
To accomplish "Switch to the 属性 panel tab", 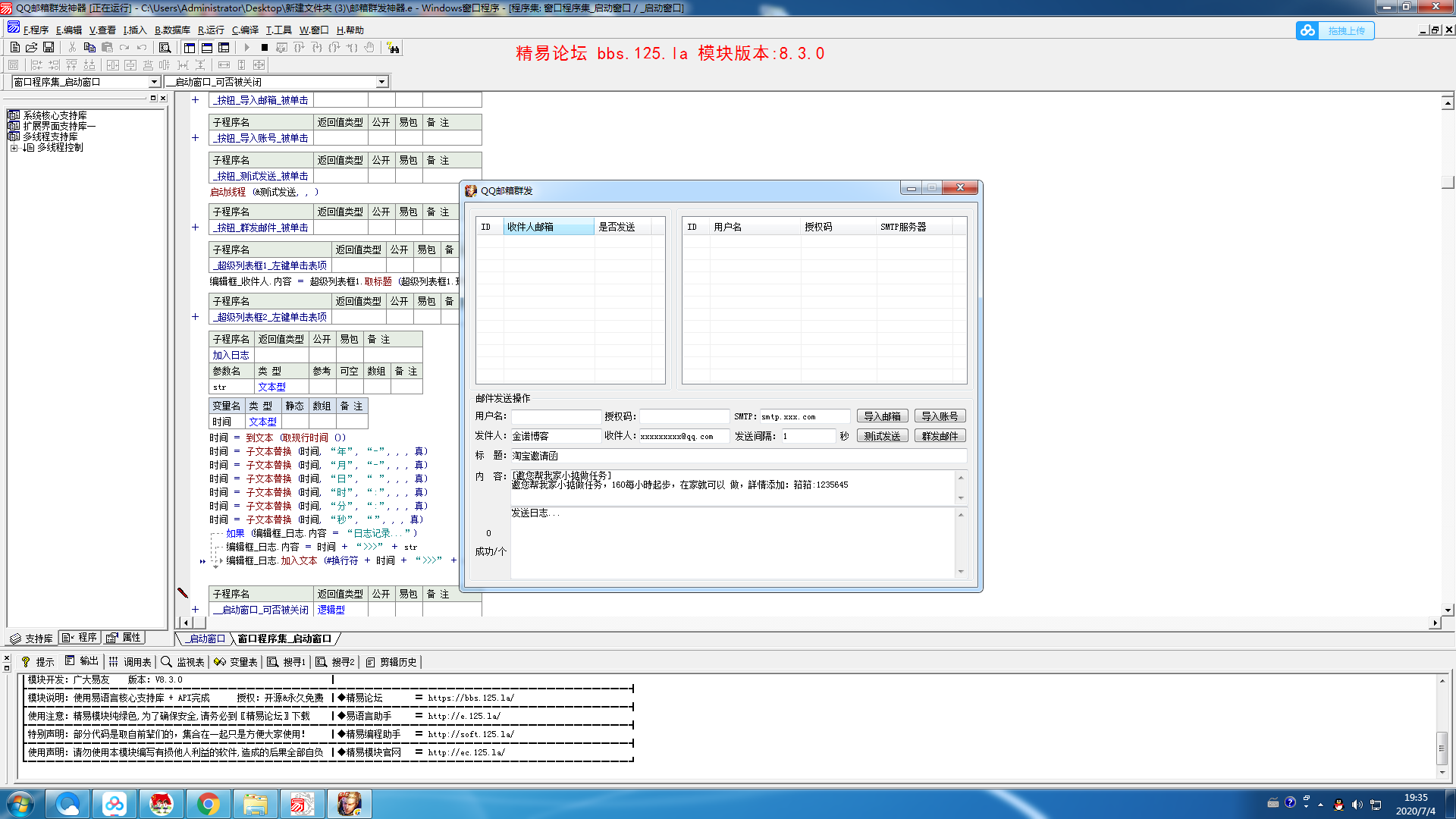I will [124, 638].
